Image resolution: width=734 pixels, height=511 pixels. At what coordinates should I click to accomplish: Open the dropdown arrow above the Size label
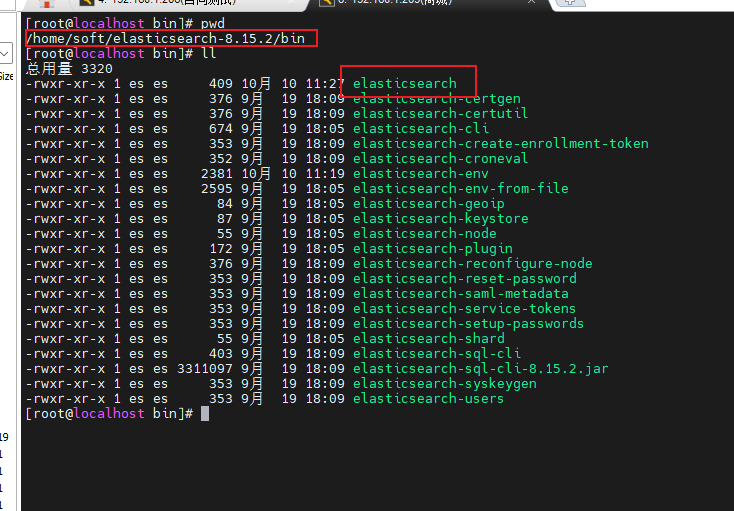(x=6, y=53)
